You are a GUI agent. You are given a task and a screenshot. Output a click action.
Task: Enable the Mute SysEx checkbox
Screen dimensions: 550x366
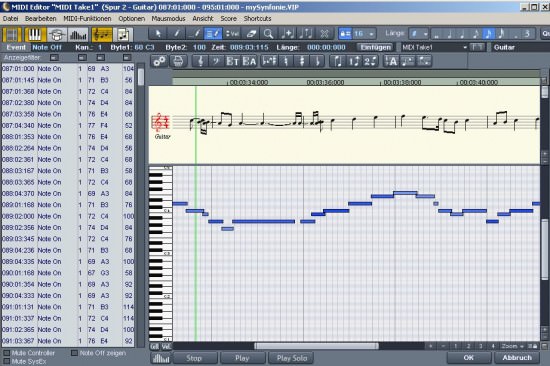(6, 361)
